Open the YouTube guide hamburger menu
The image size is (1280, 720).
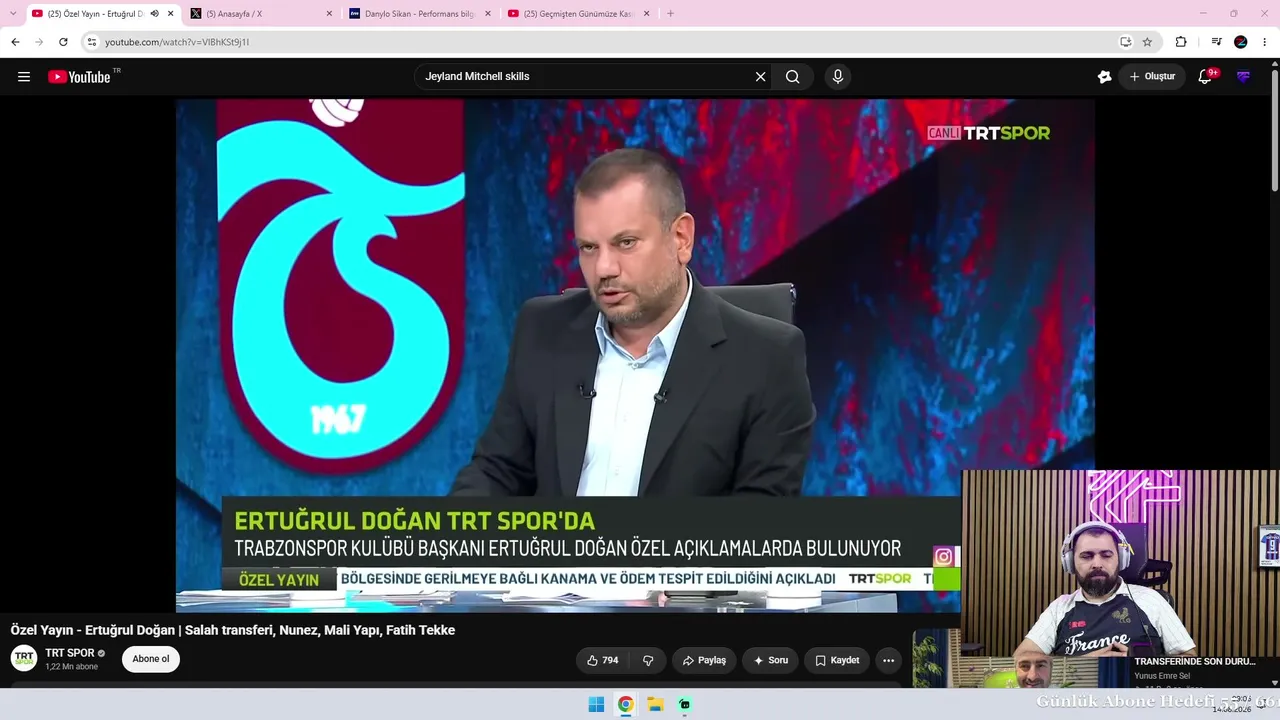point(24,77)
